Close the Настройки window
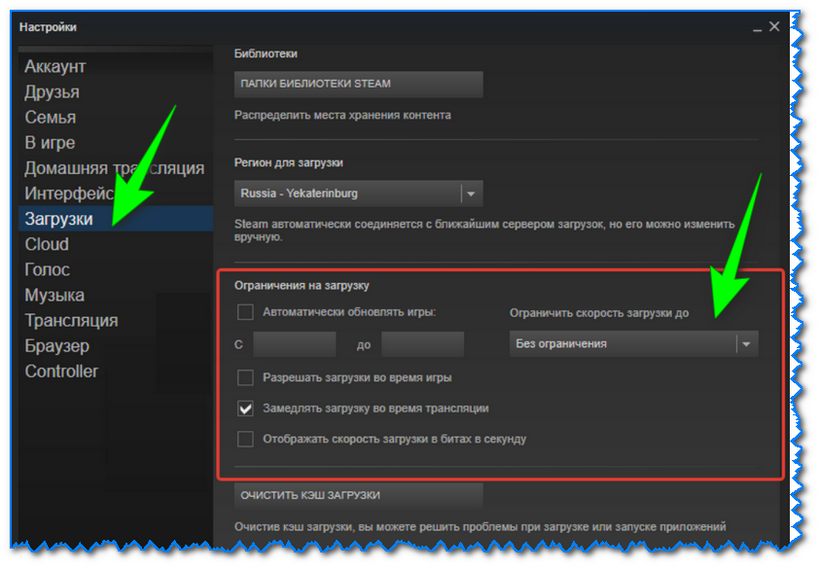Viewport: 820px width, 569px height. pos(775,26)
